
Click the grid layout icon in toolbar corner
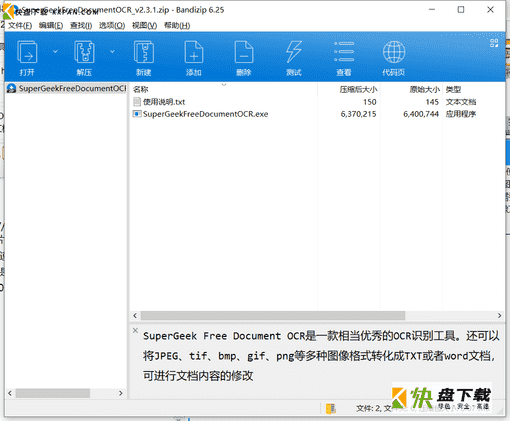[494, 43]
